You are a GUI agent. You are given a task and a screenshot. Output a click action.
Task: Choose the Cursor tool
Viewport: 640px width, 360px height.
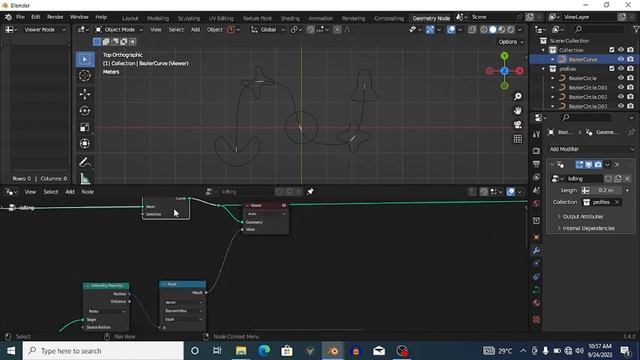[85, 76]
